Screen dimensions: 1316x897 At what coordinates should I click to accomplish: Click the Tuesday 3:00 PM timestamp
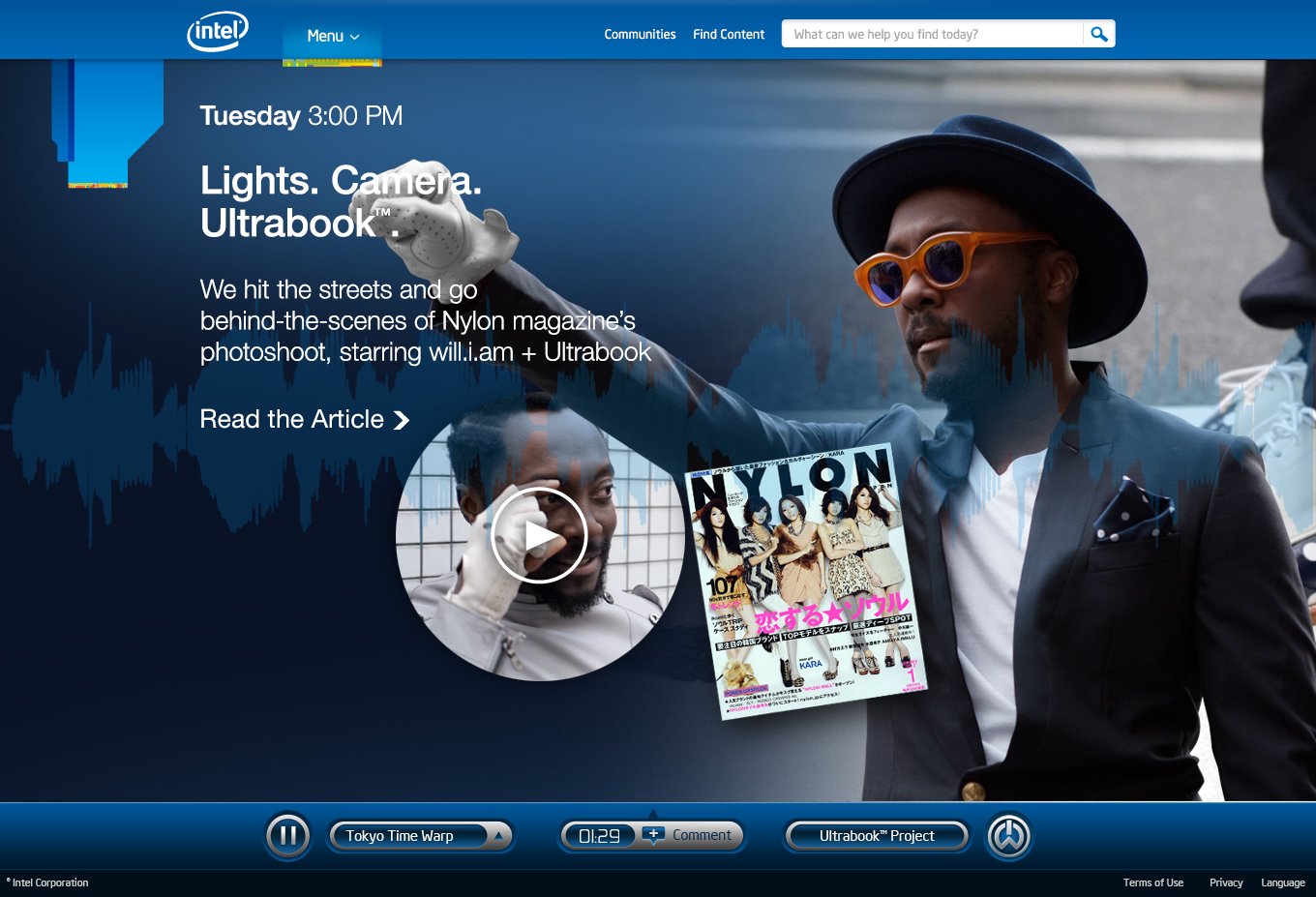301,116
